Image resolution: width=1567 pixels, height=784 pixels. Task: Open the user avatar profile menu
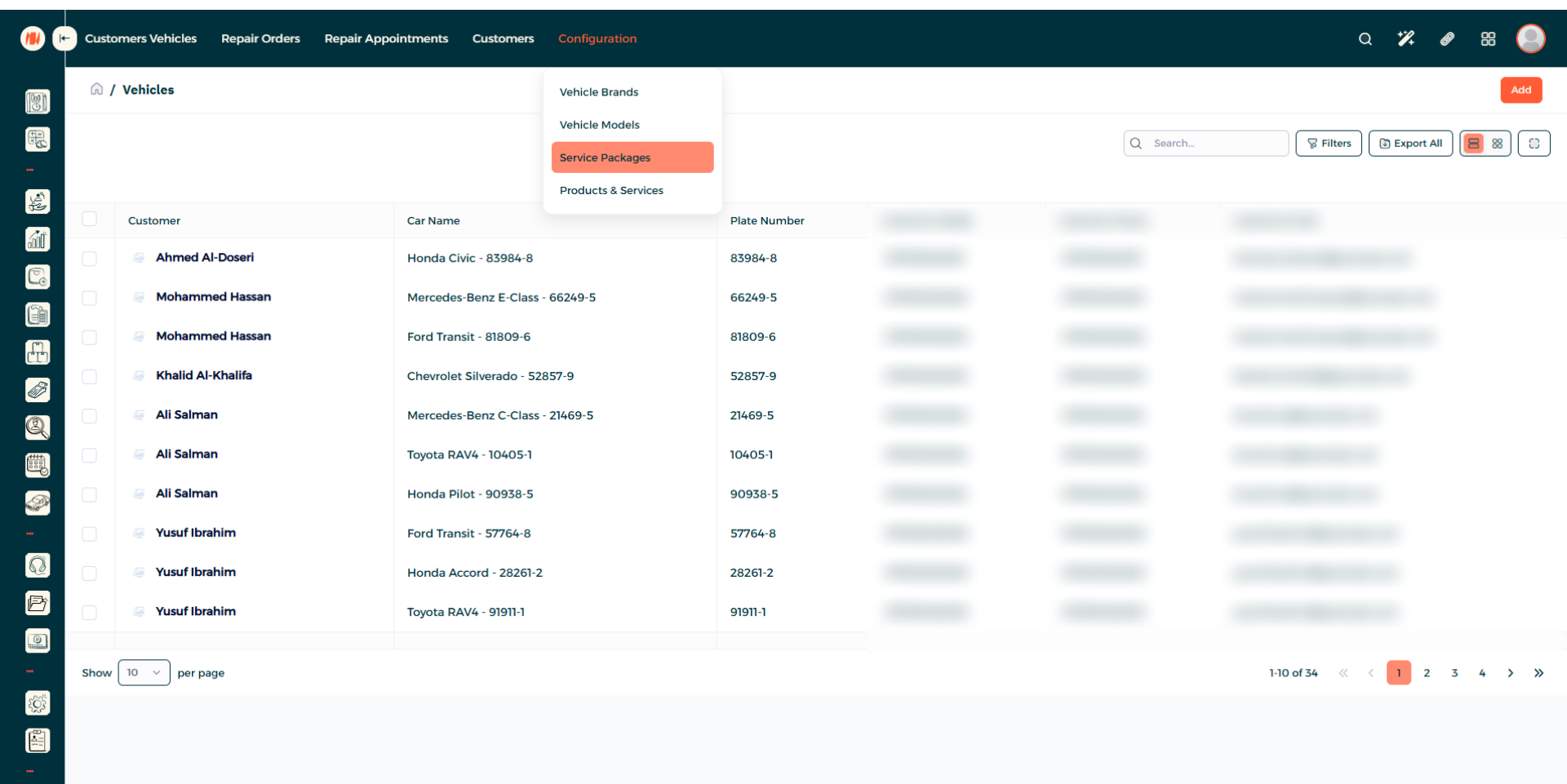[x=1530, y=38]
